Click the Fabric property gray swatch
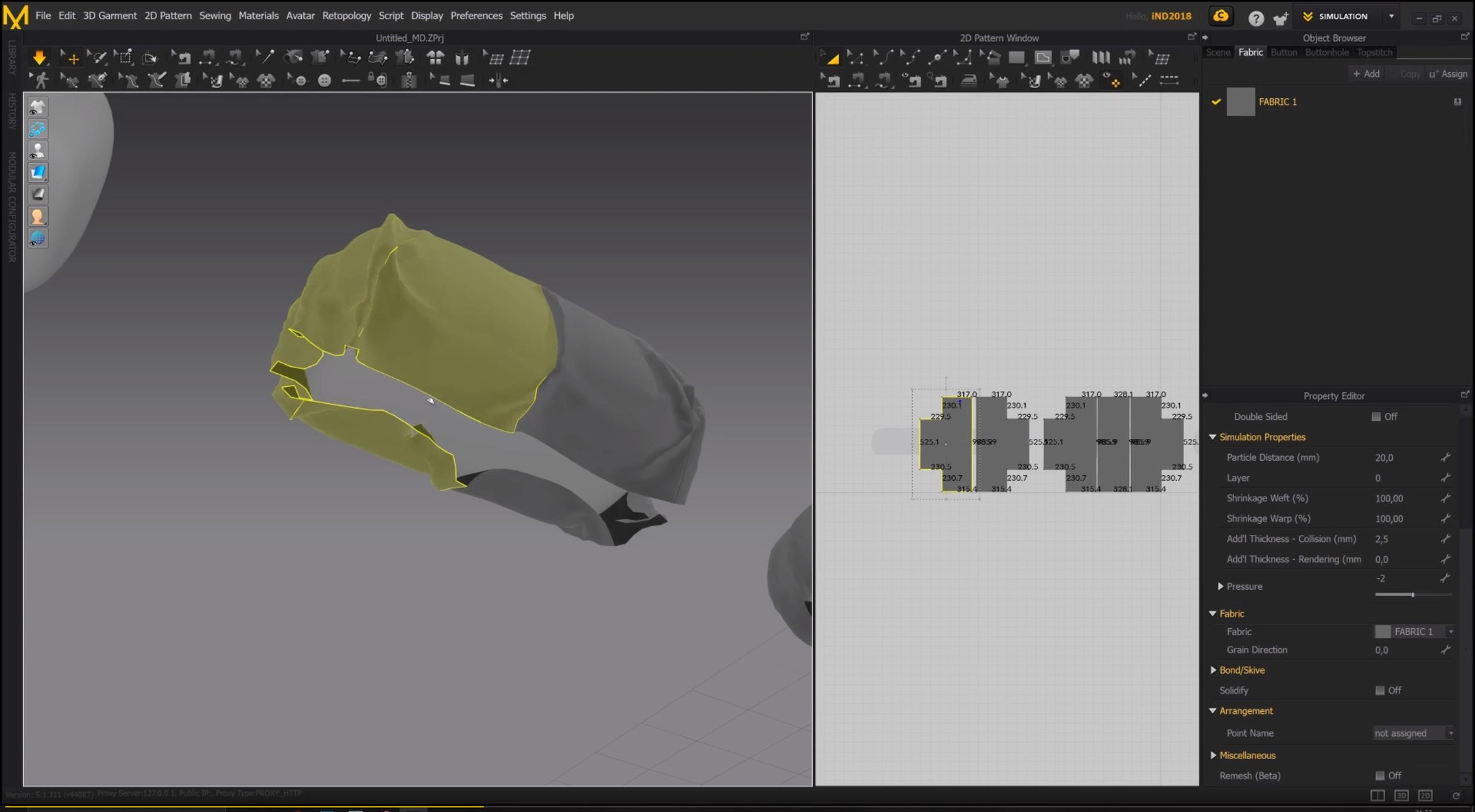 (x=1382, y=632)
